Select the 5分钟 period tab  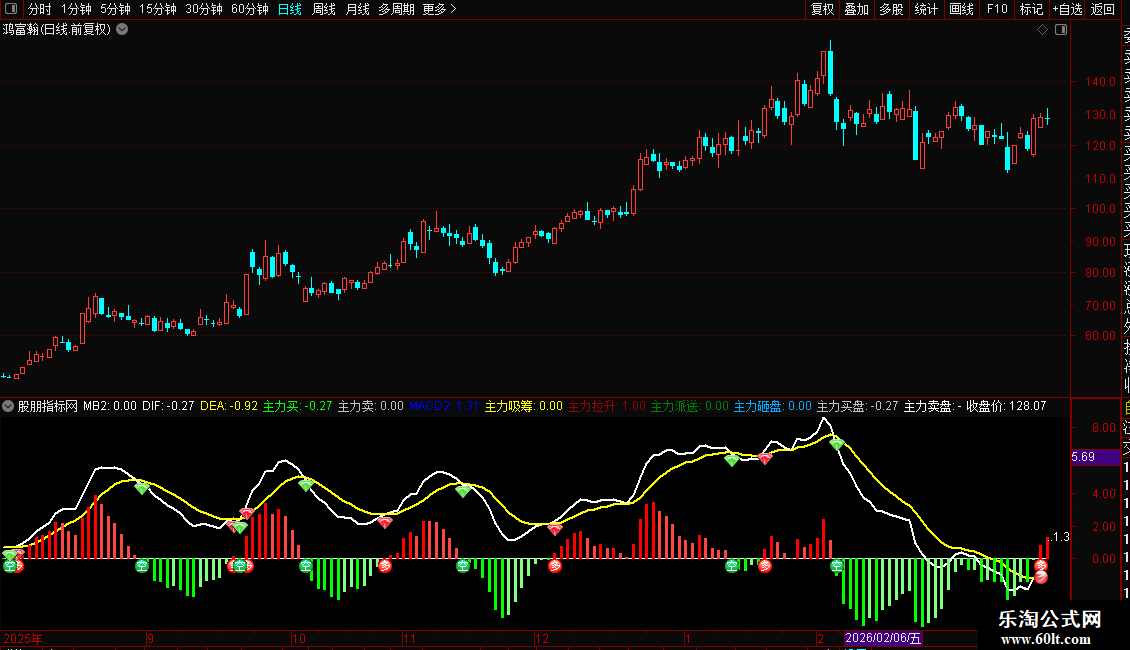[x=115, y=9]
